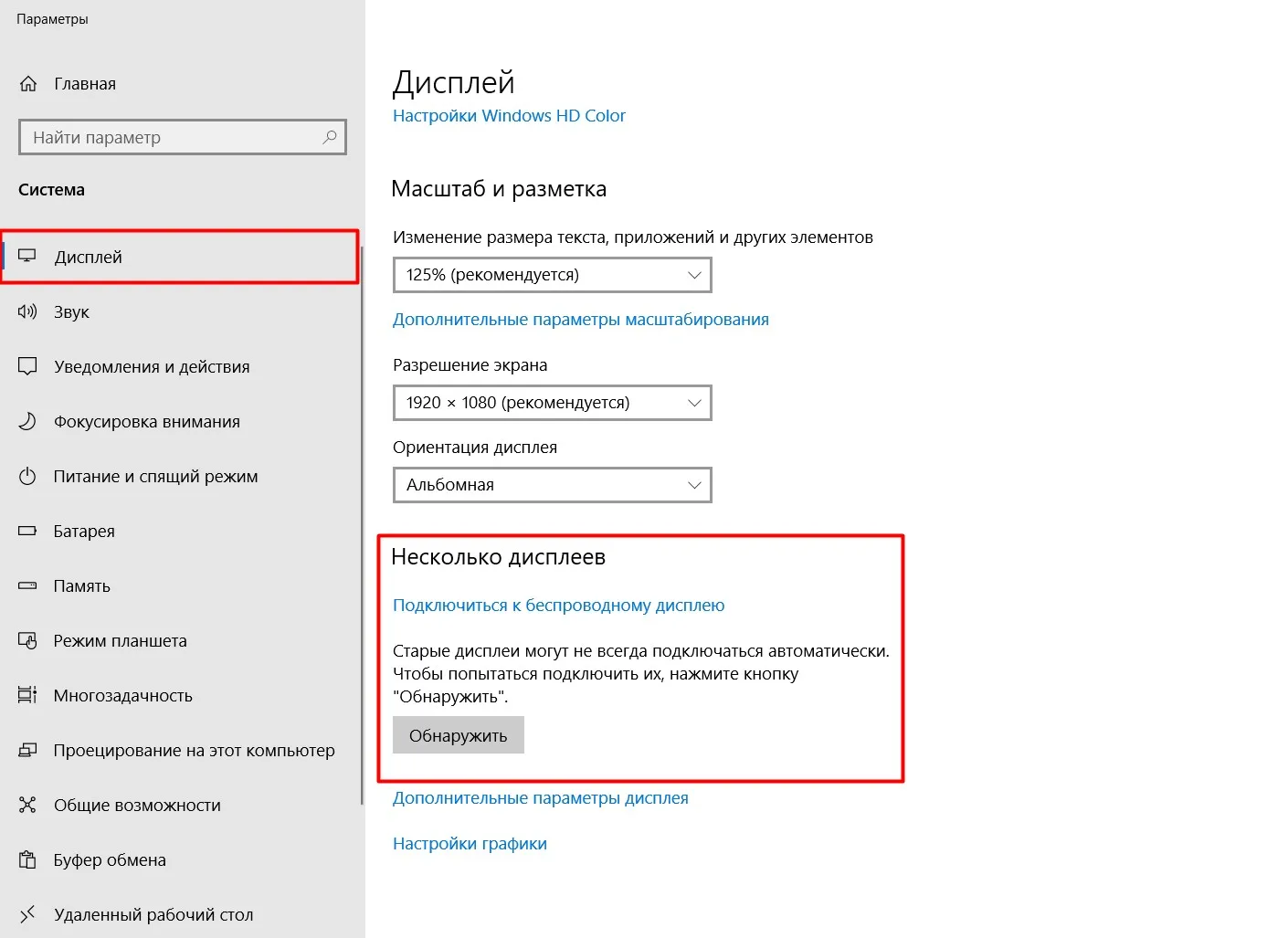Open the 125% scale dropdown

click(553, 275)
